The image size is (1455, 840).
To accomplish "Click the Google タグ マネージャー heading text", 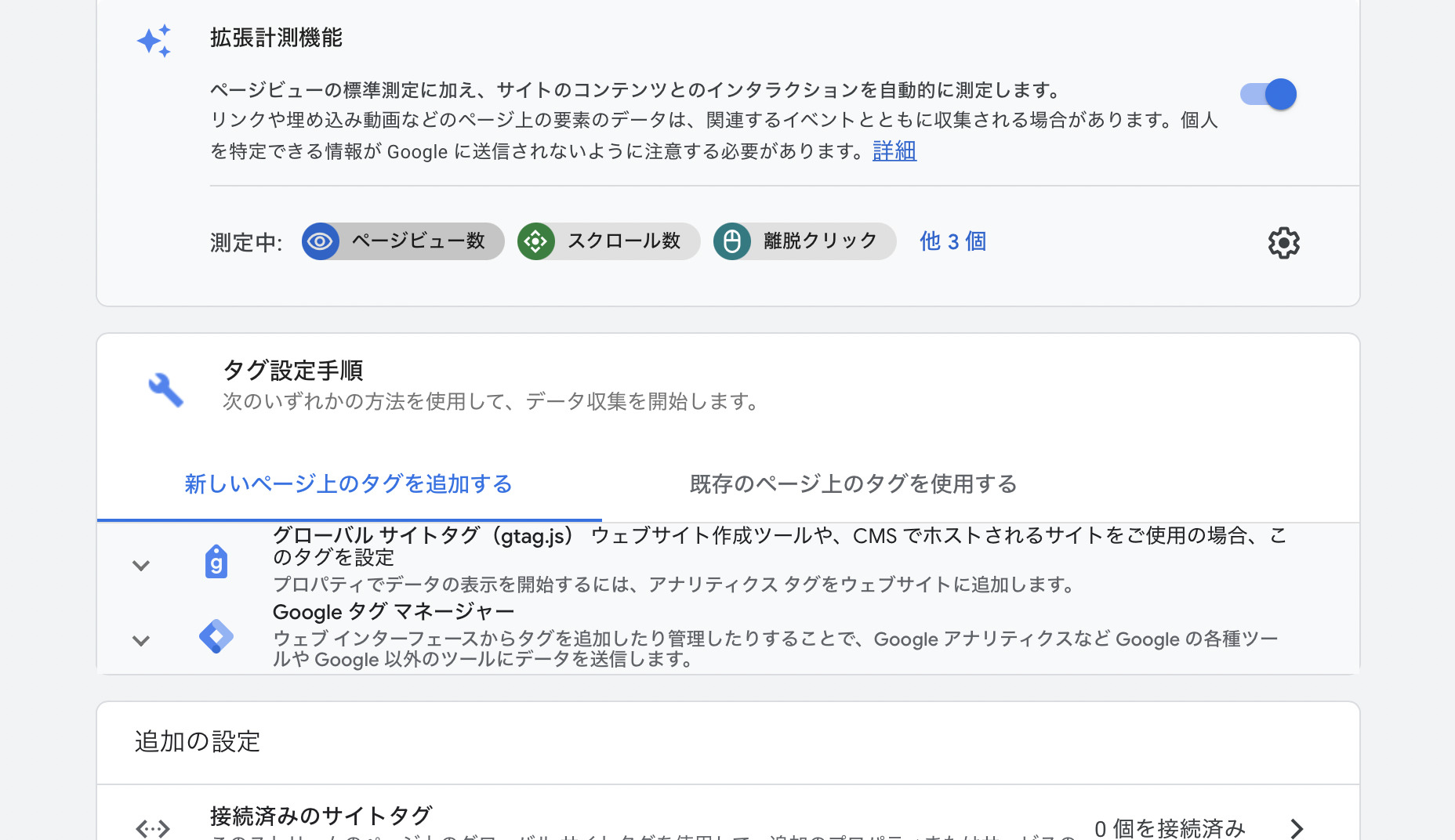I will point(394,612).
